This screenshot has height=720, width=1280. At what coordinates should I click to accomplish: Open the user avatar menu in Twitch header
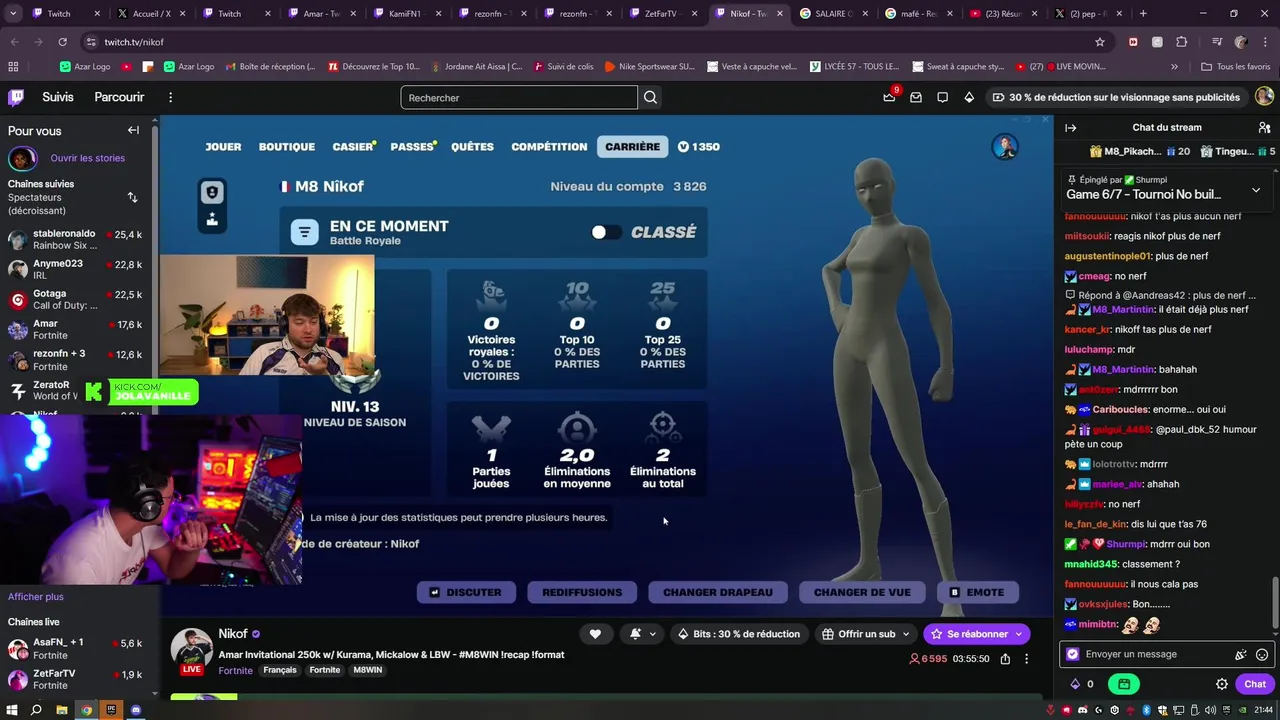[1264, 97]
